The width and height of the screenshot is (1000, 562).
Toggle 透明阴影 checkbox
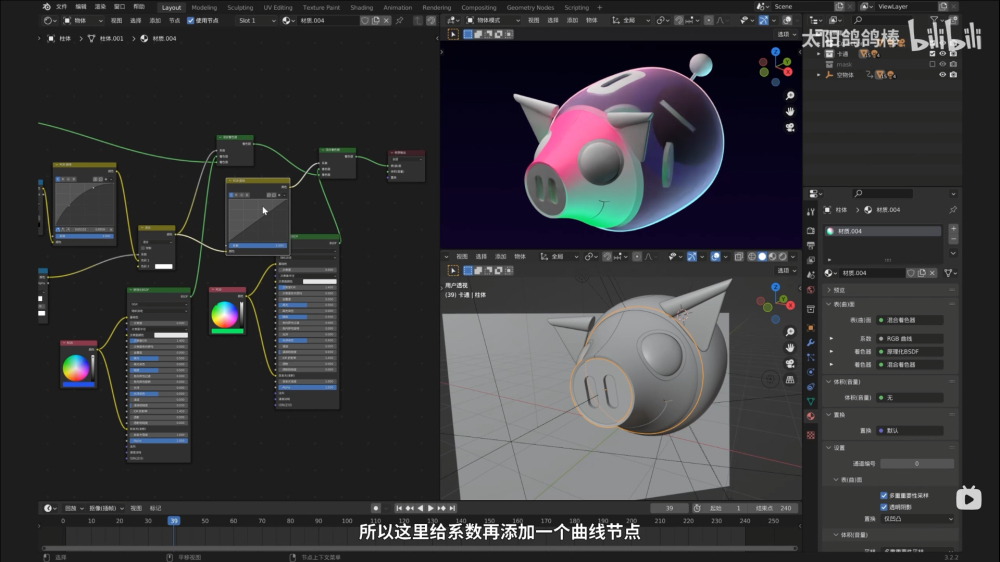pos(884,507)
